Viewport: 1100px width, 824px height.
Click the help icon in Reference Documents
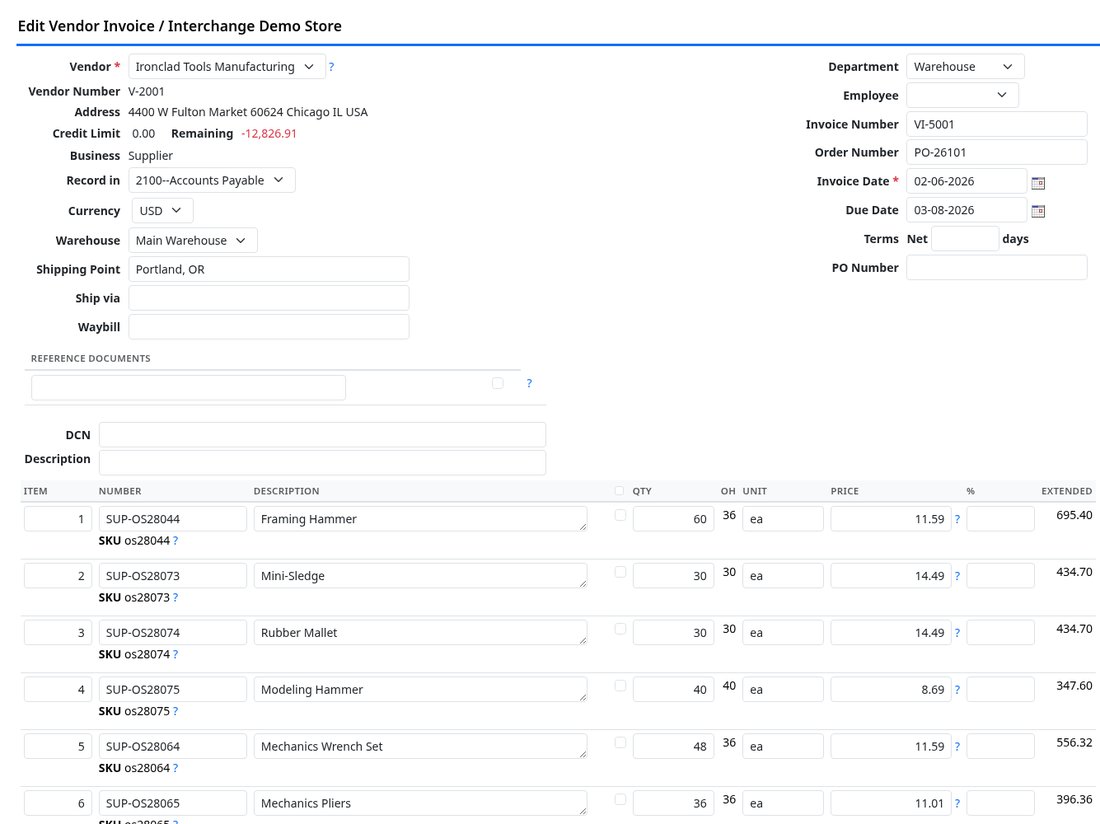tap(529, 383)
